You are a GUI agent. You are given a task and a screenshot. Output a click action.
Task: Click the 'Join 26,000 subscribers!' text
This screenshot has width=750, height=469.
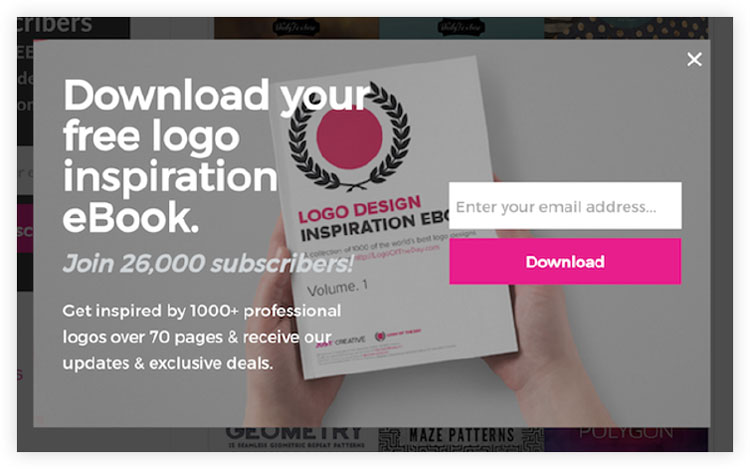coord(208,263)
